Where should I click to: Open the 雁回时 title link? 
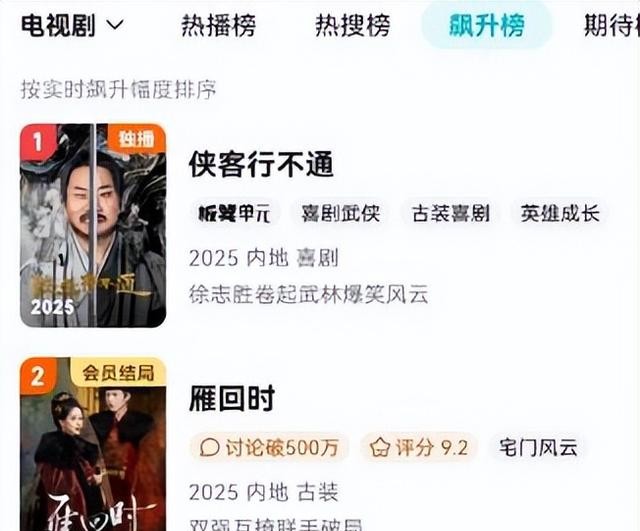point(232,398)
